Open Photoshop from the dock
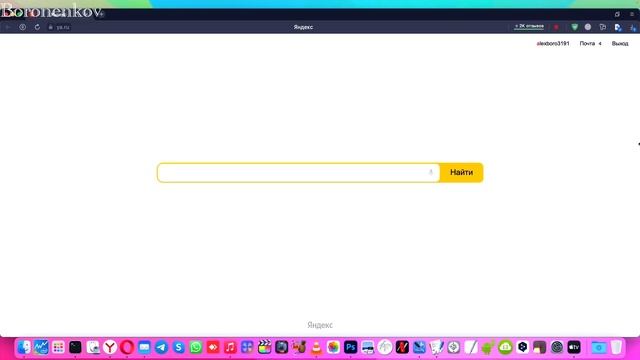640x360 pixels. (350, 347)
